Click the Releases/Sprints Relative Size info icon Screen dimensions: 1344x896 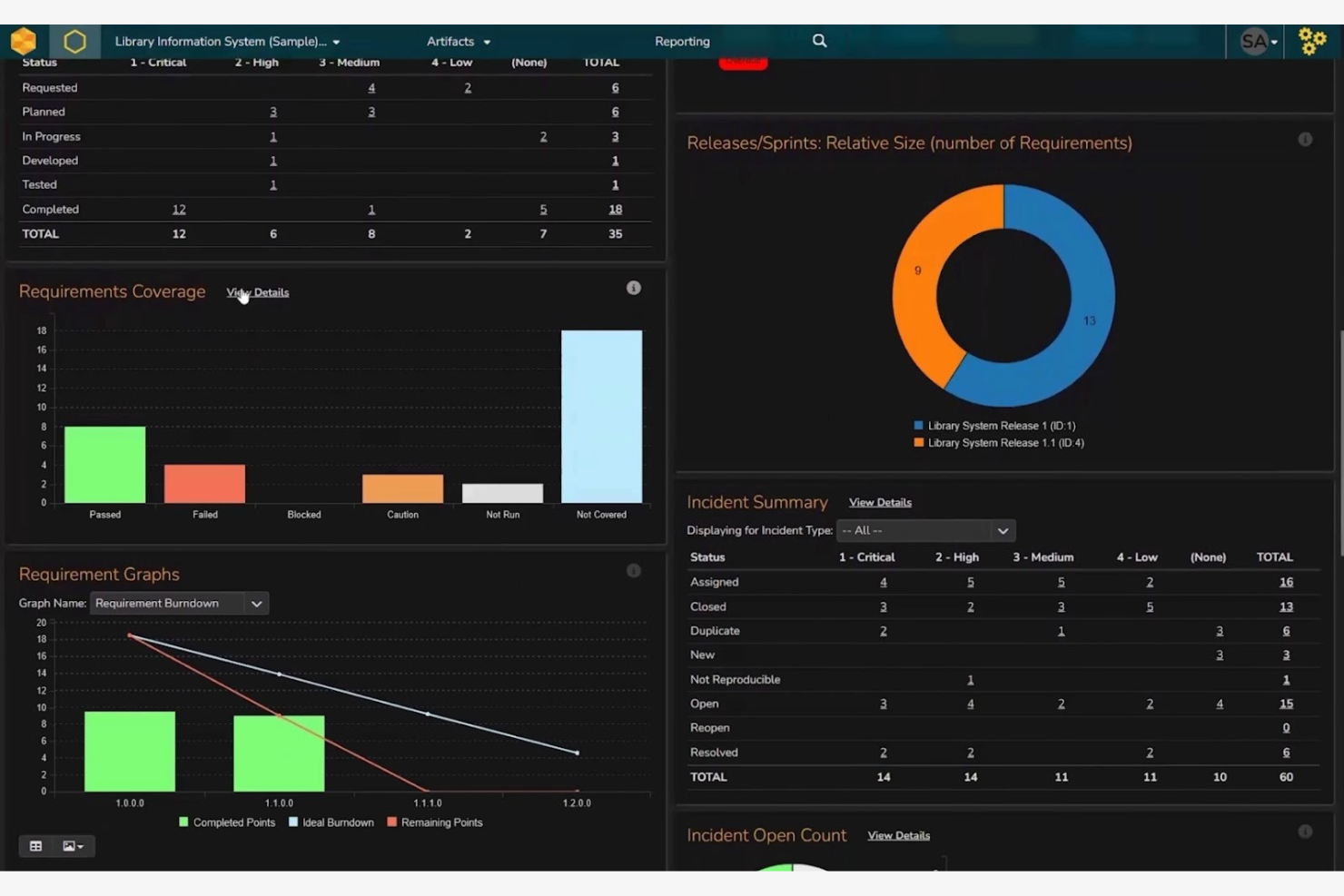[1305, 140]
